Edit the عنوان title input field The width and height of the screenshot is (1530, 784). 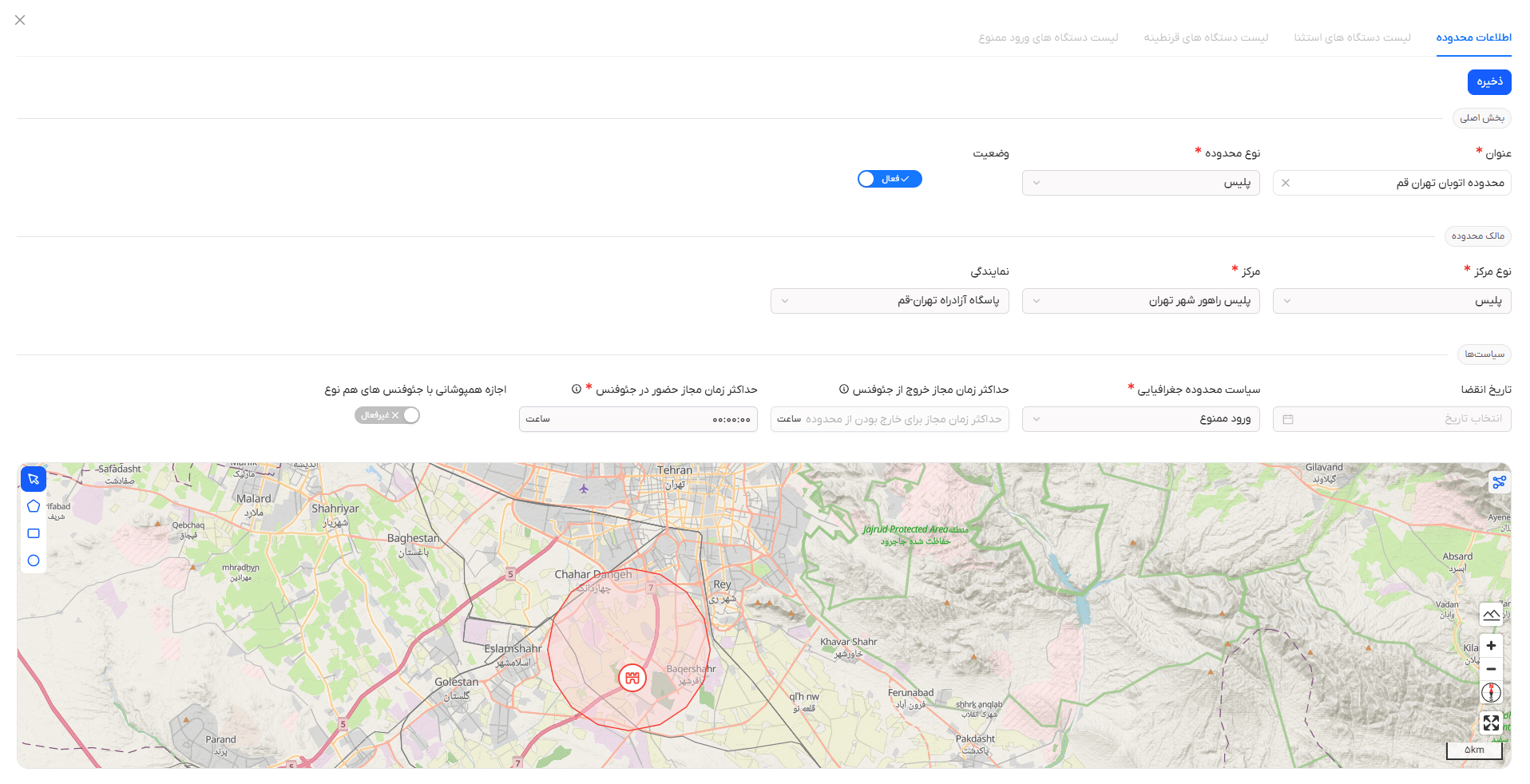point(1392,183)
